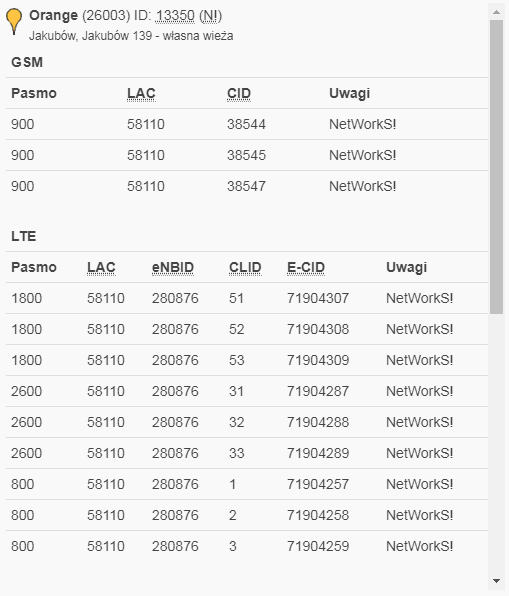Click the GSM table LAC column header
This screenshot has height=596, width=509.
[141, 94]
